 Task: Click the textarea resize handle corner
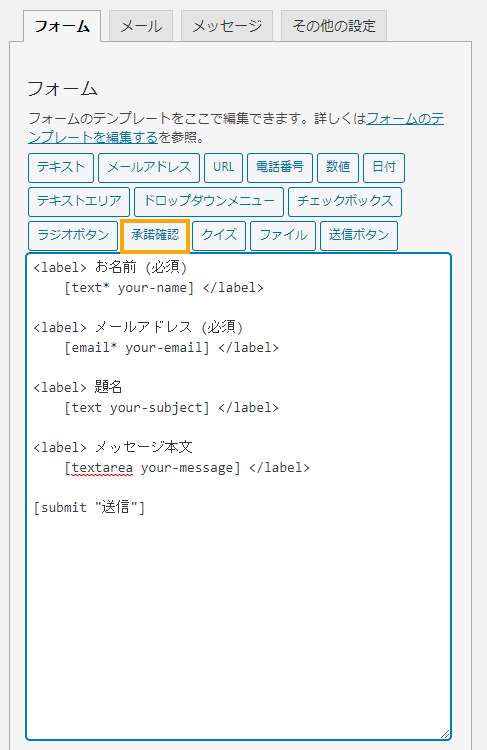point(445,734)
